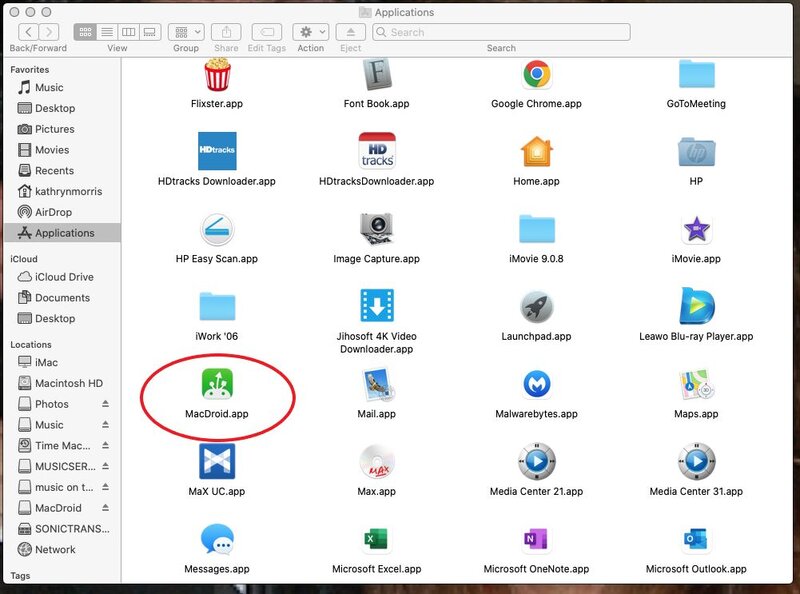Show Recents in the sidebar
The image size is (800, 594).
coord(61,170)
